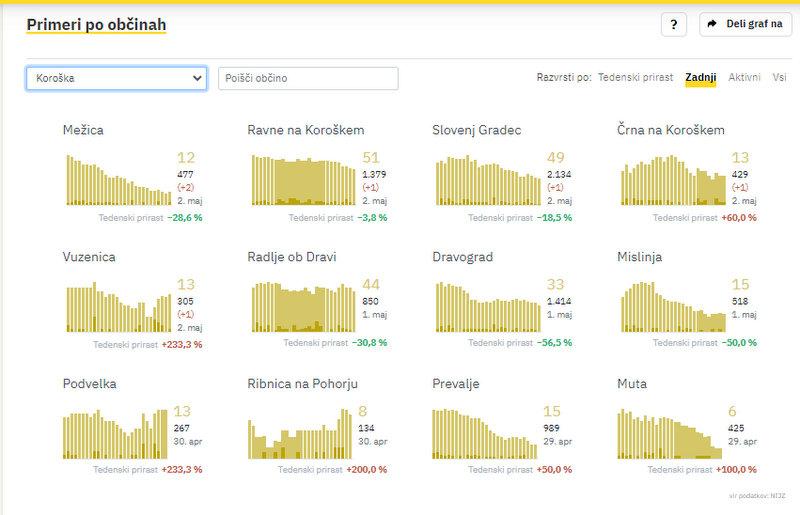The image size is (800, 515).
Task: Open the Koroška region dropdown
Action: (116, 78)
